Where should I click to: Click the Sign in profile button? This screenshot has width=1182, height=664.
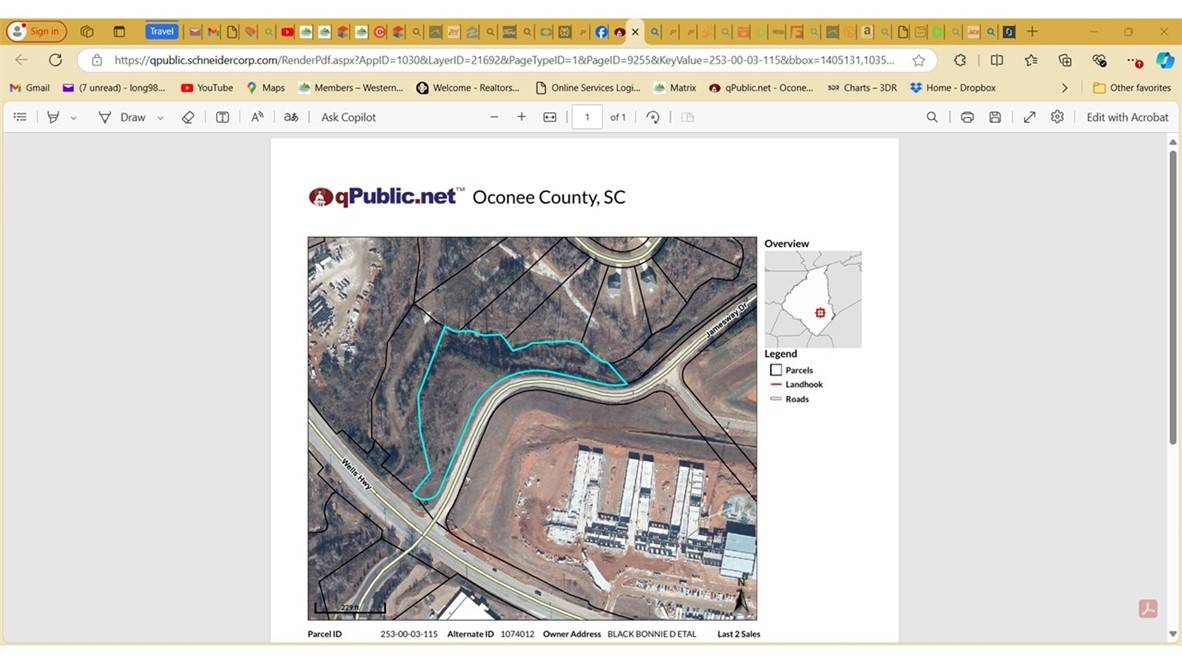pos(36,31)
